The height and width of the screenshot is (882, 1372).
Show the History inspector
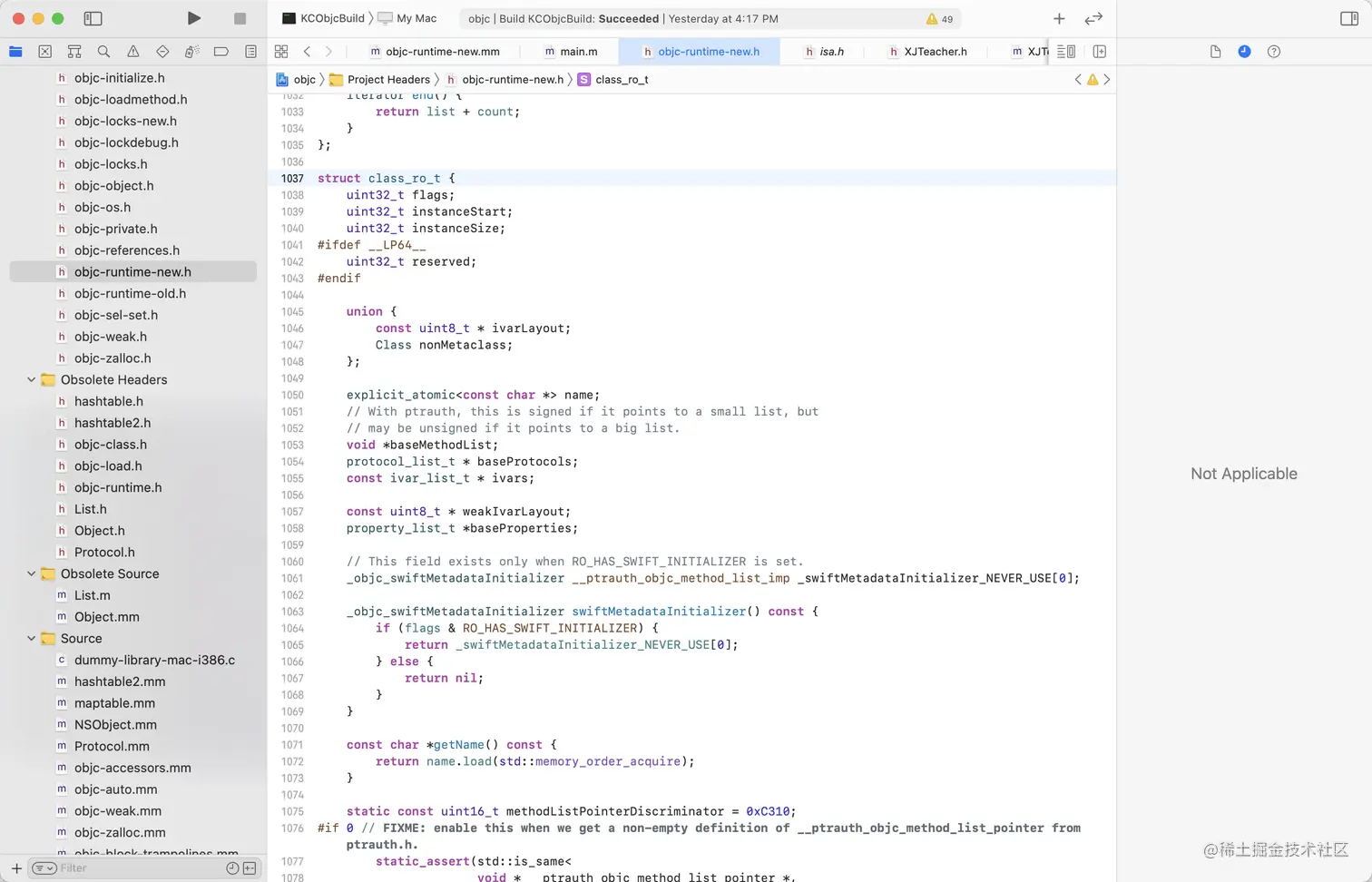(1244, 52)
